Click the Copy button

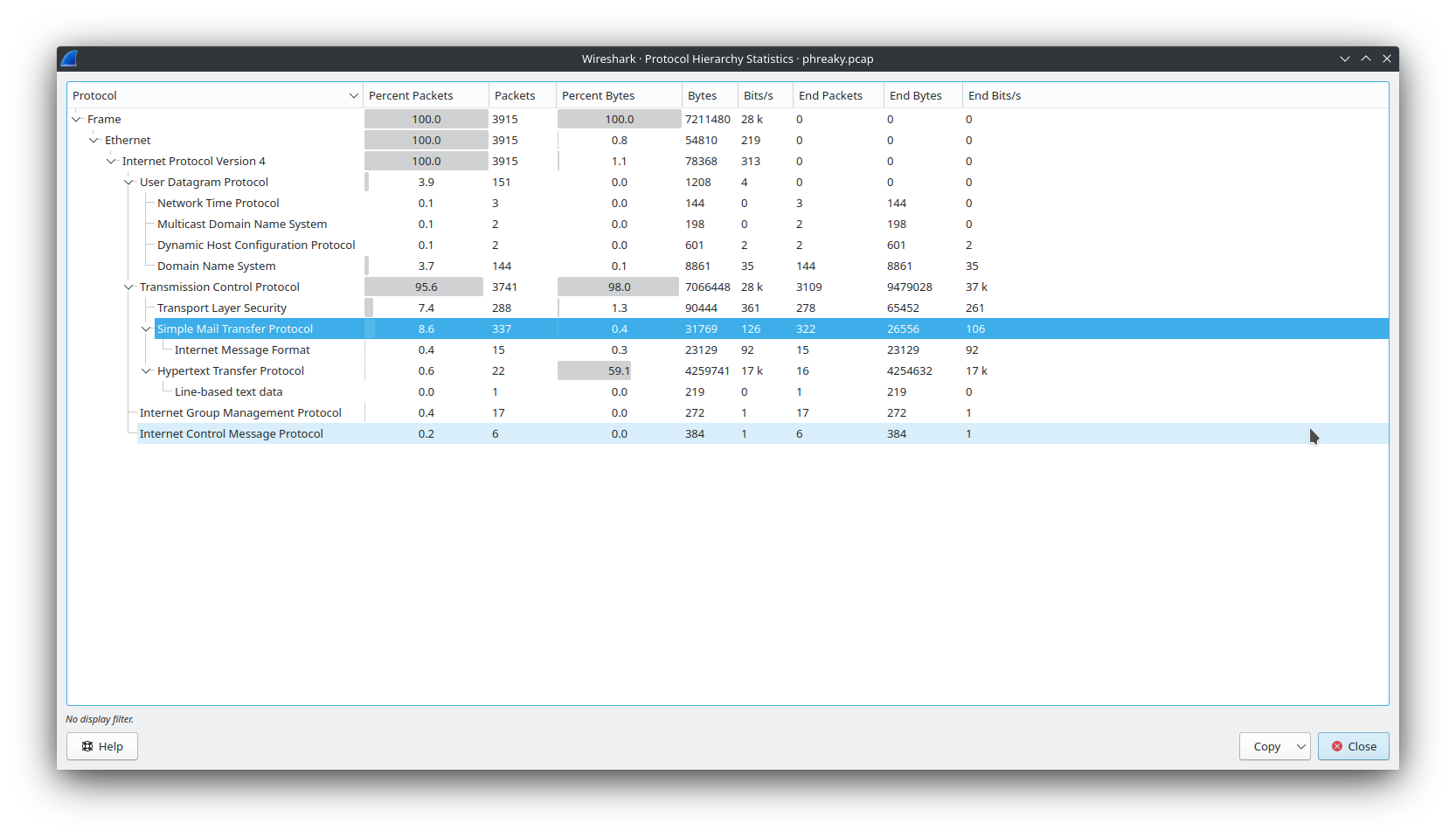coord(1266,746)
